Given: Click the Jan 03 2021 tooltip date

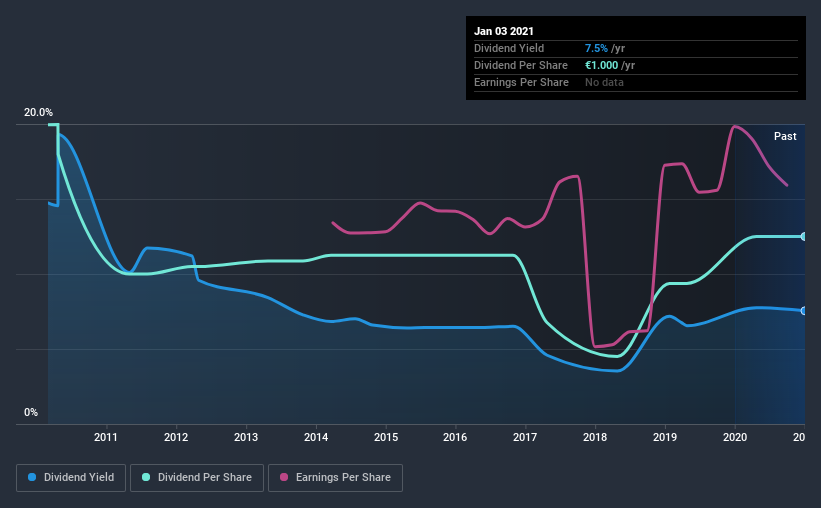Looking at the screenshot, I should (504, 31).
